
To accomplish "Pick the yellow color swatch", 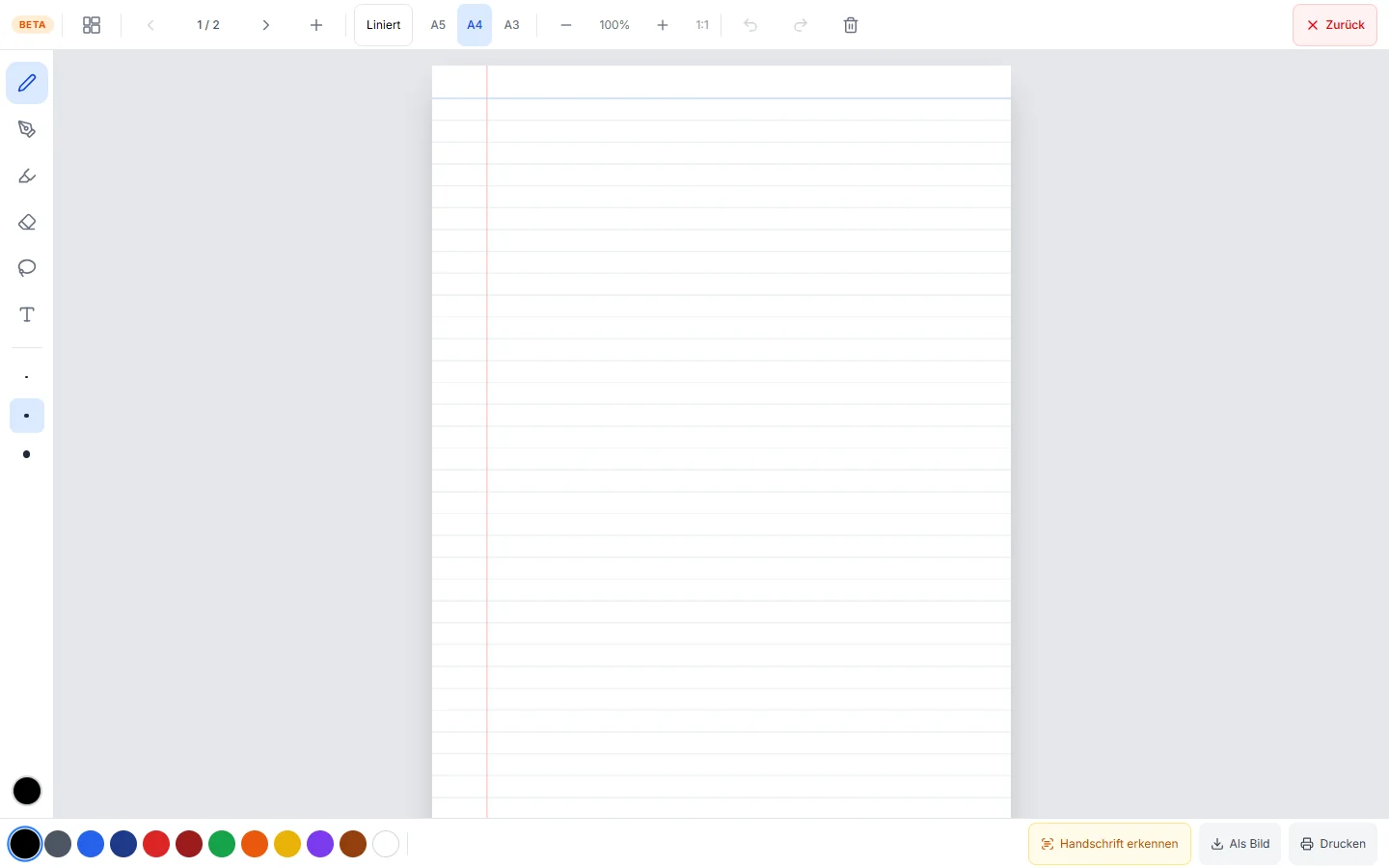I will (x=287, y=844).
